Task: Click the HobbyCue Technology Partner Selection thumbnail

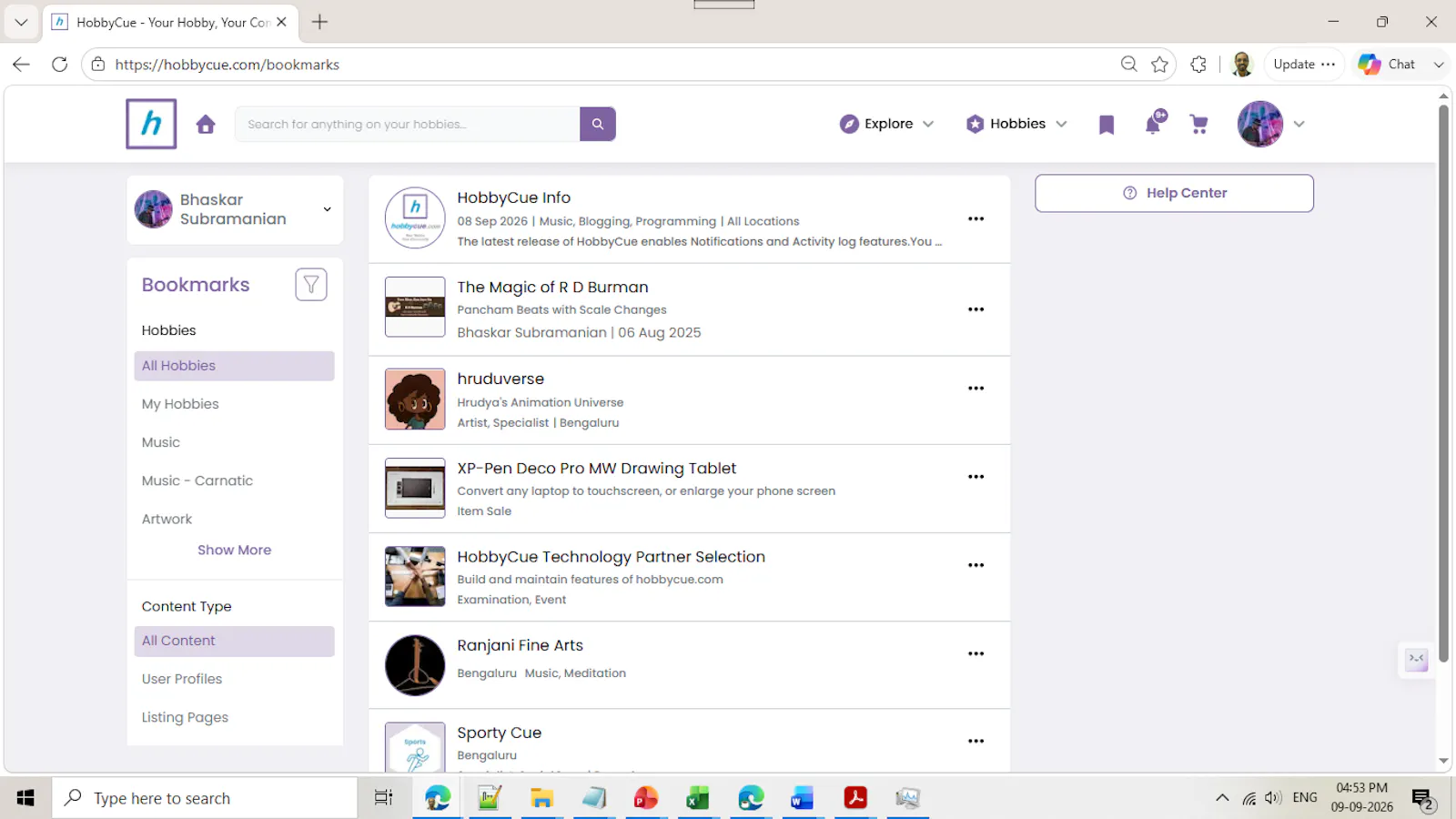Action: [415, 576]
